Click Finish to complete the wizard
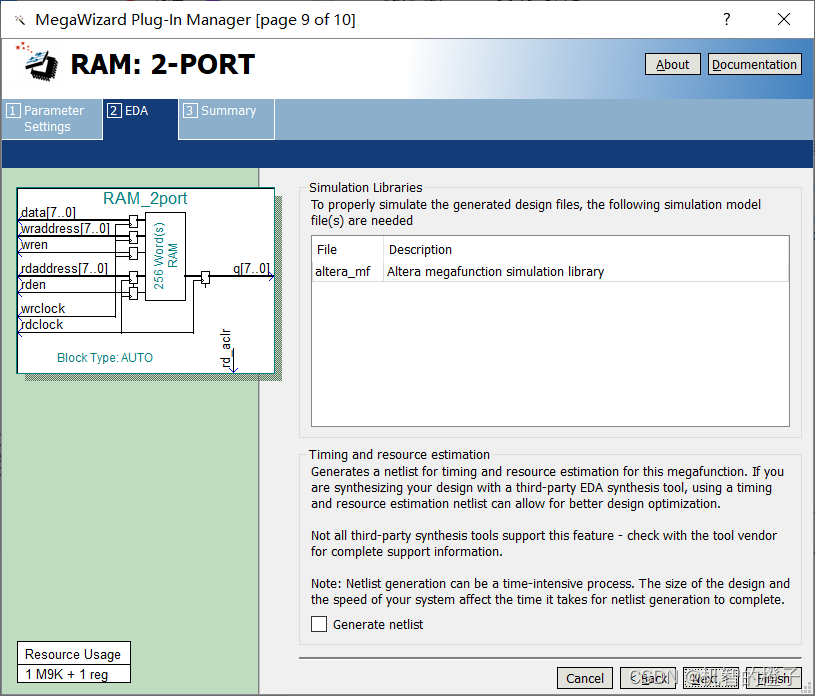 tap(773, 678)
